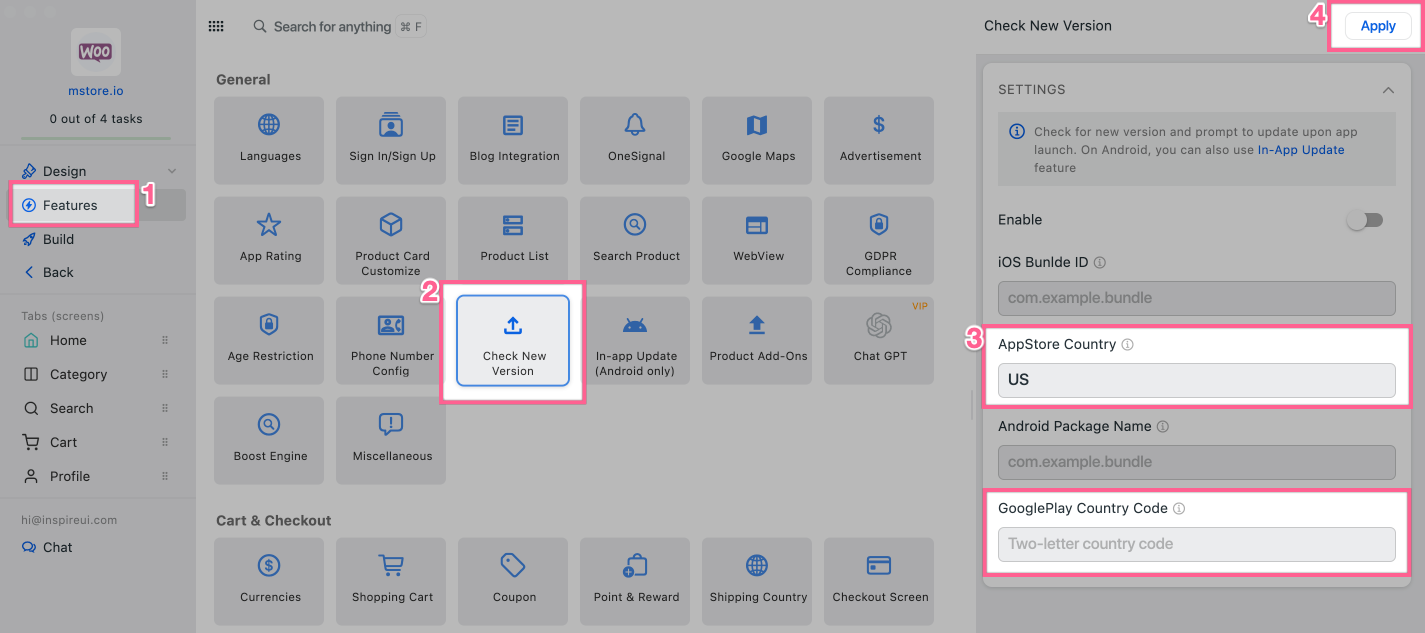This screenshot has height=633, width=1425.
Task: Click the Check New Version tile
Action: pos(513,341)
